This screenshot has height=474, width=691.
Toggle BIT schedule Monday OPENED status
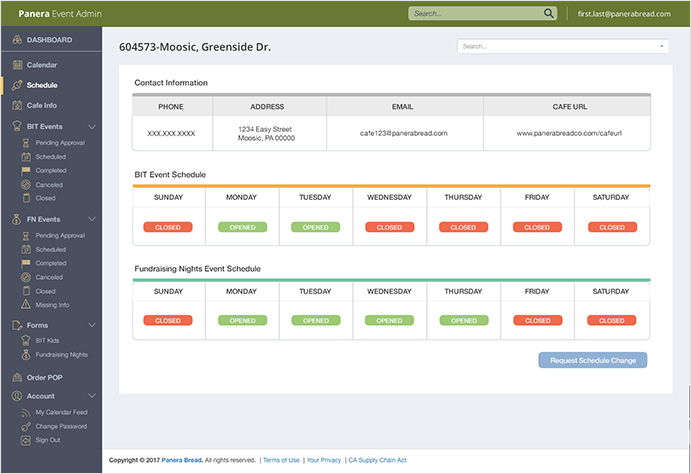pyautogui.click(x=242, y=227)
